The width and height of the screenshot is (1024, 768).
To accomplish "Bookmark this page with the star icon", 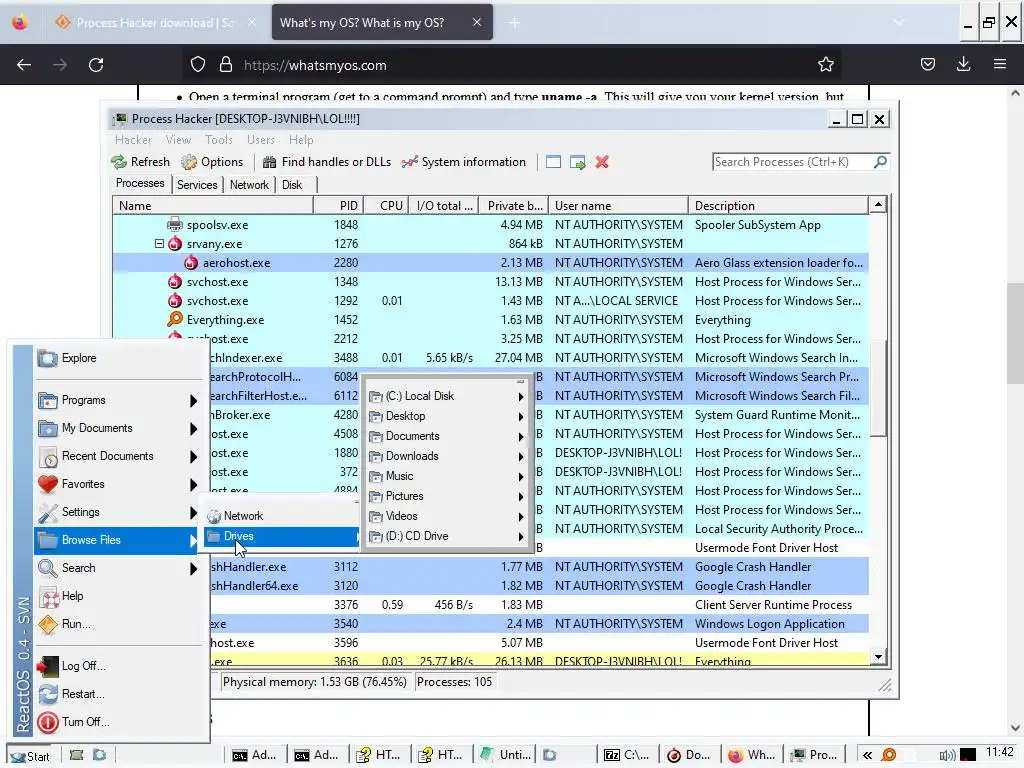I will click(825, 65).
